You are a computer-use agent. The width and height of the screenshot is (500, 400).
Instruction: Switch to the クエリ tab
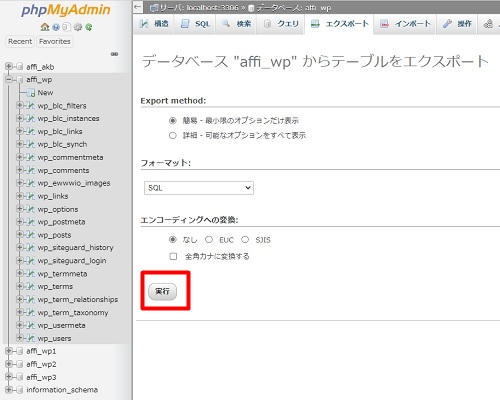tap(281, 24)
